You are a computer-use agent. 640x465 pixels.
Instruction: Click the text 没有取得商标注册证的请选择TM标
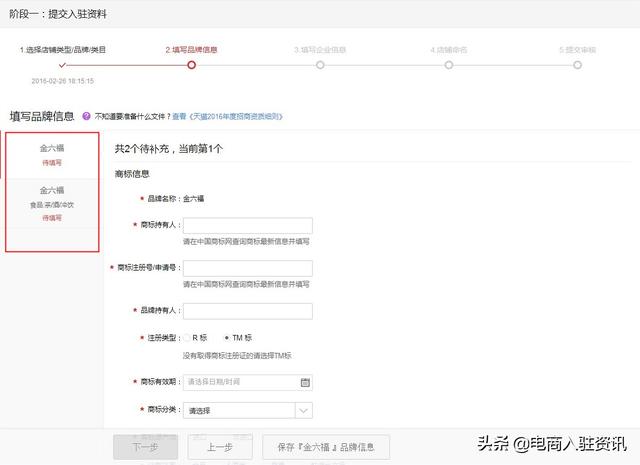(237, 356)
